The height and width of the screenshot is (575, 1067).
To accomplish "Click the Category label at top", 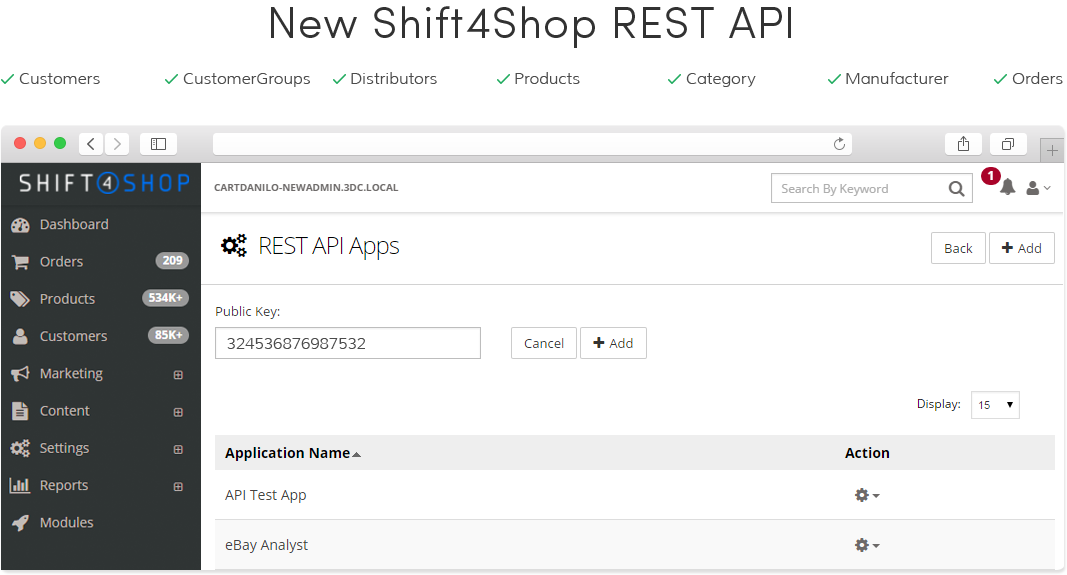I will tap(721, 80).
